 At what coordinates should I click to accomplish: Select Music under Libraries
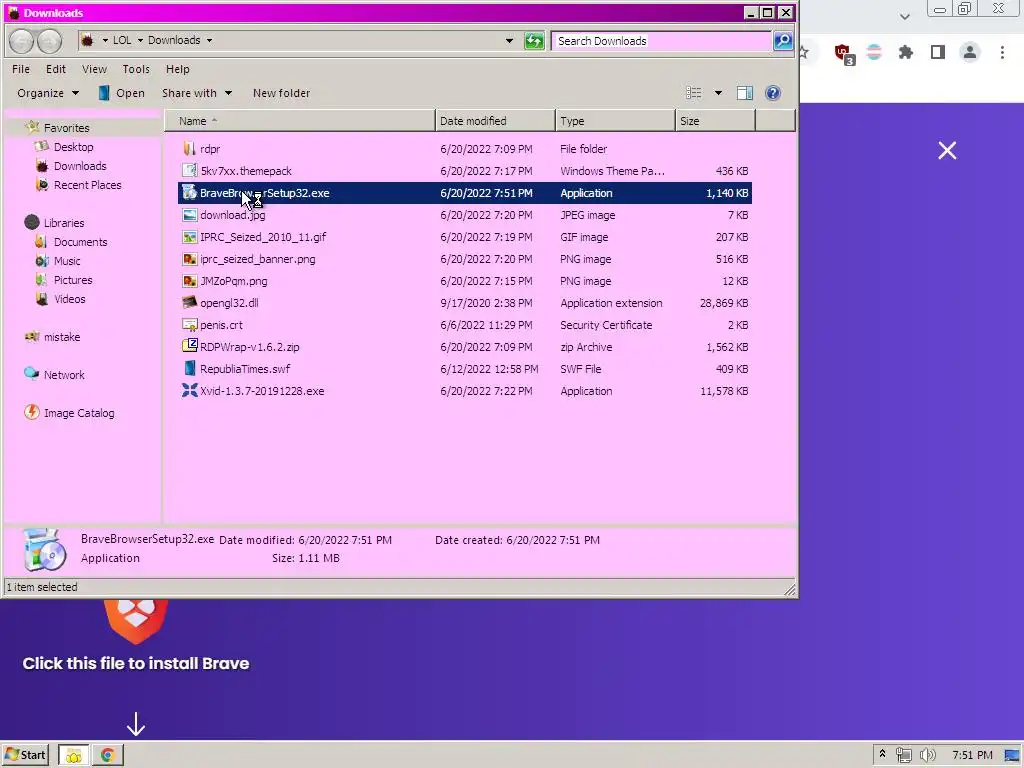[67, 261]
